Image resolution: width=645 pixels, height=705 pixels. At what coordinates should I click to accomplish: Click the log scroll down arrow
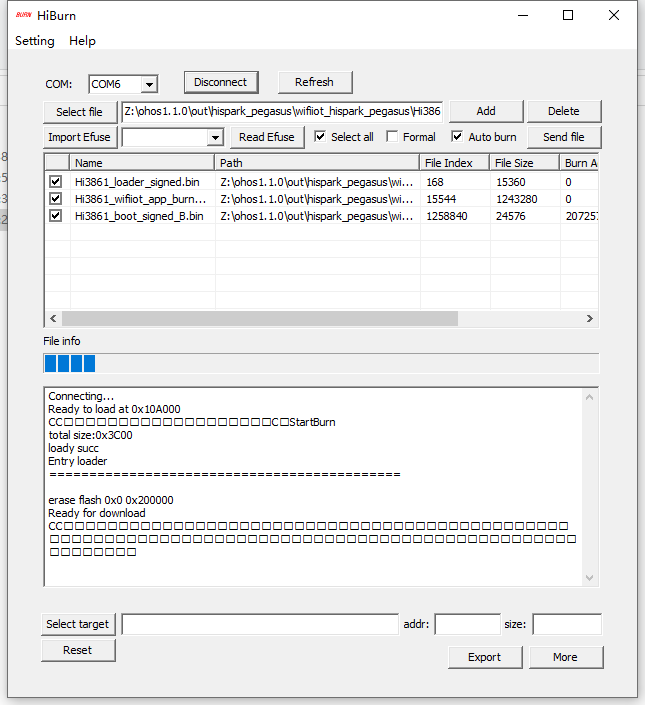pyautogui.click(x=589, y=578)
